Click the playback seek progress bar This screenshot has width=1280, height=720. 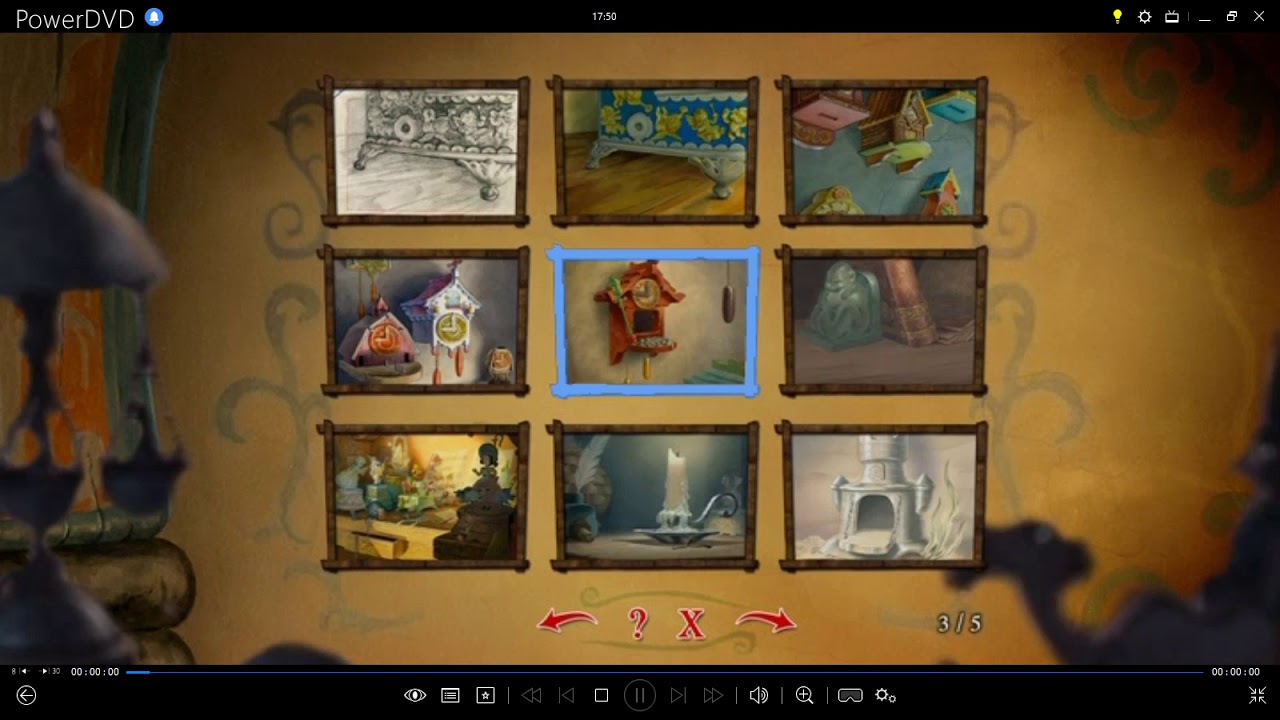[x=664, y=672]
